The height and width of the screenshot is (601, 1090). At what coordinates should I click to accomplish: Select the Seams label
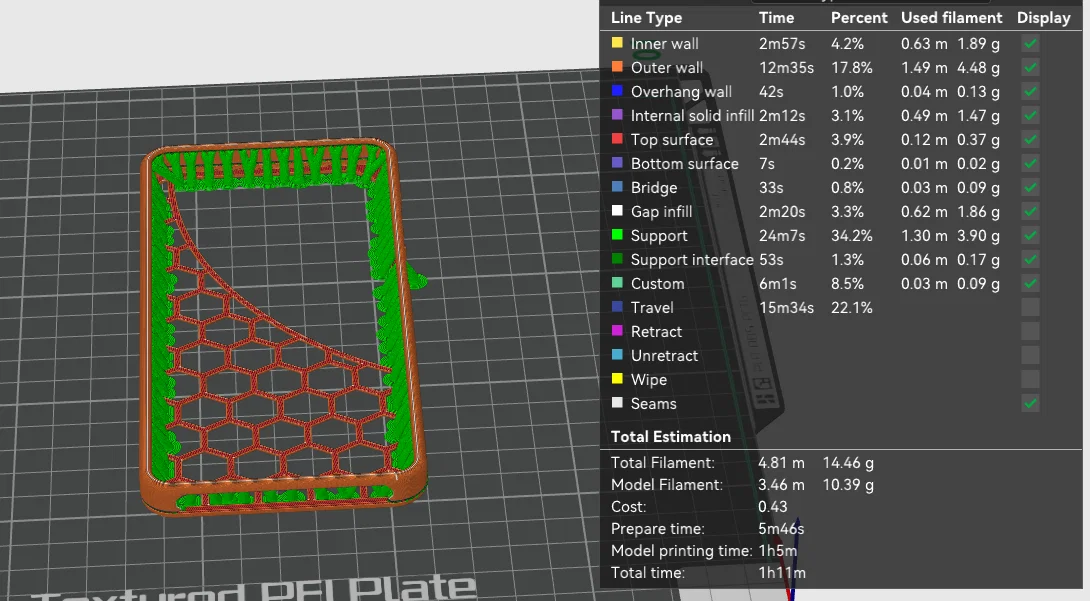[x=653, y=403]
